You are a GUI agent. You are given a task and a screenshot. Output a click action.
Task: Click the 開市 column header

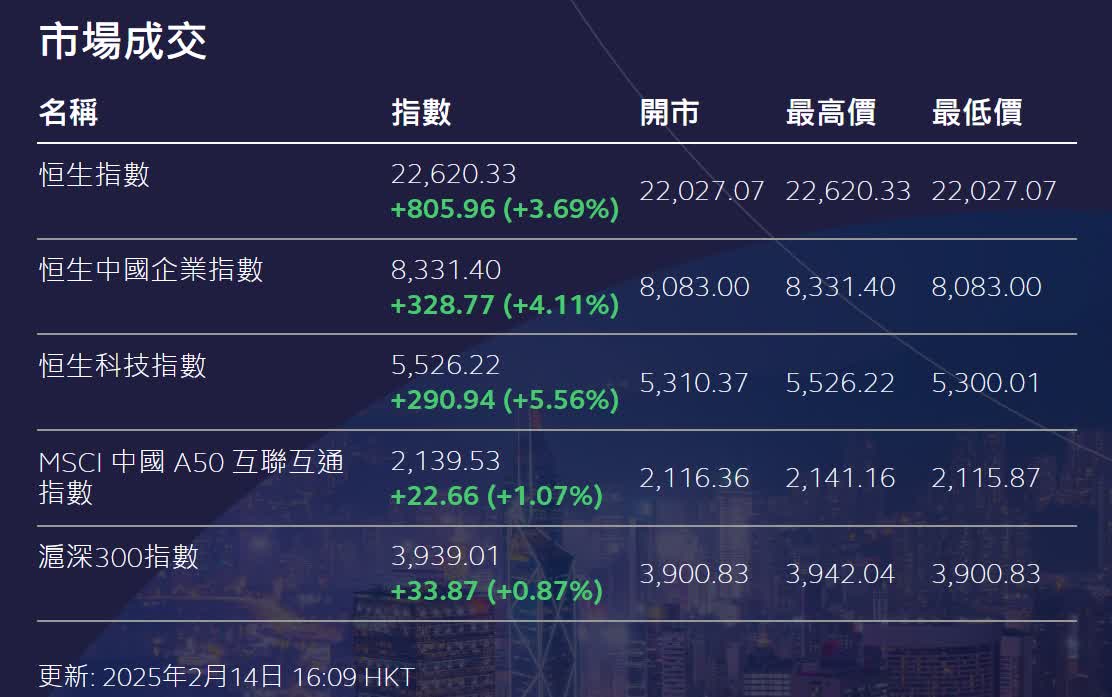[x=669, y=112]
